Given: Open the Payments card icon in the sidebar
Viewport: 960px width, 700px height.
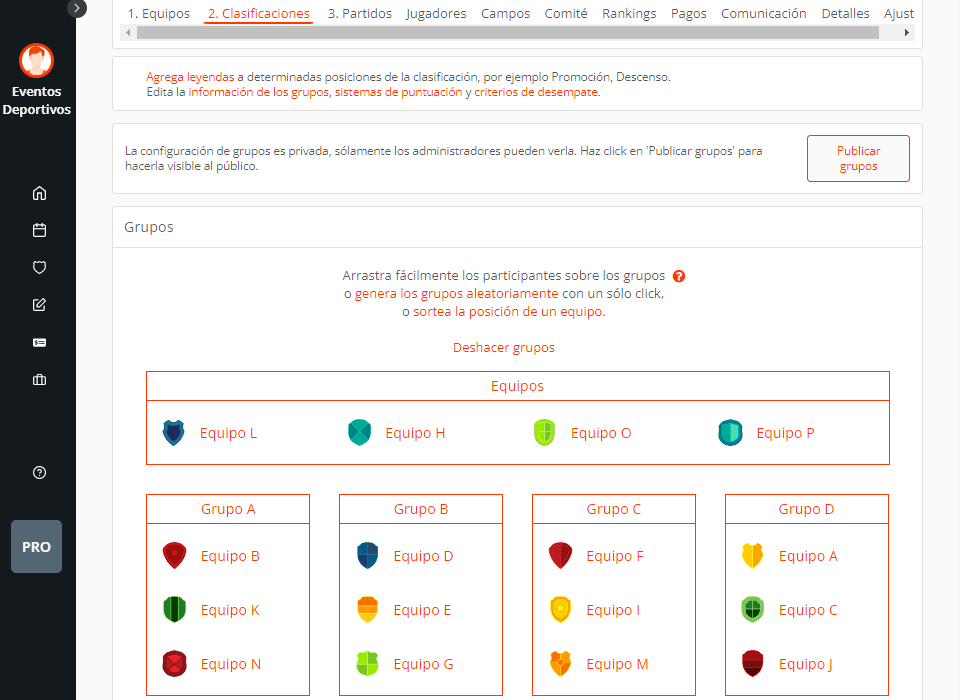Looking at the screenshot, I should click(x=39, y=342).
